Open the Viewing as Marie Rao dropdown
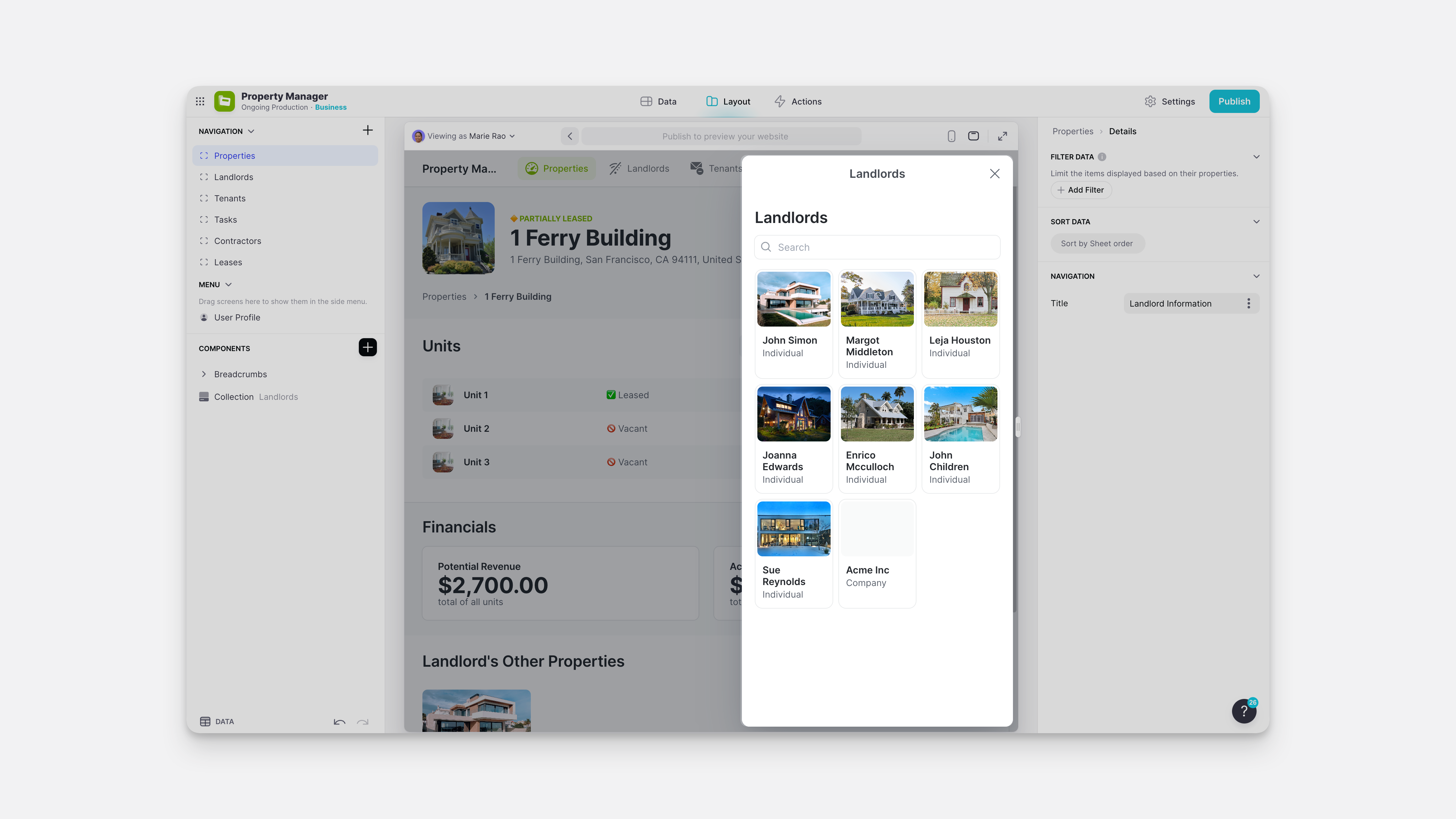This screenshot has width=1456, height=819. 463,136
